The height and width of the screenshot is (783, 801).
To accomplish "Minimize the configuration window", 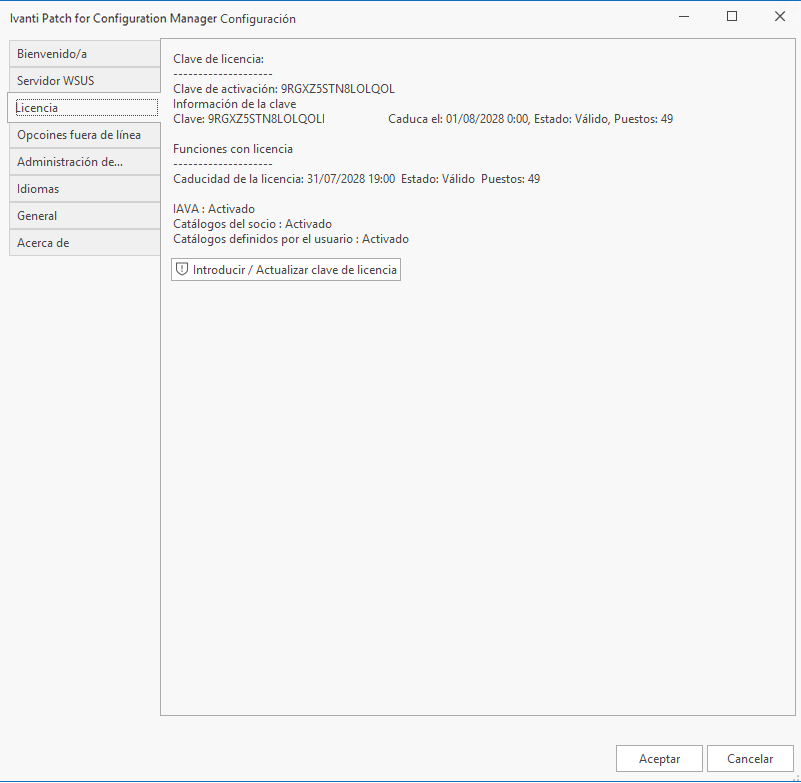I will (x=685, y=17).
